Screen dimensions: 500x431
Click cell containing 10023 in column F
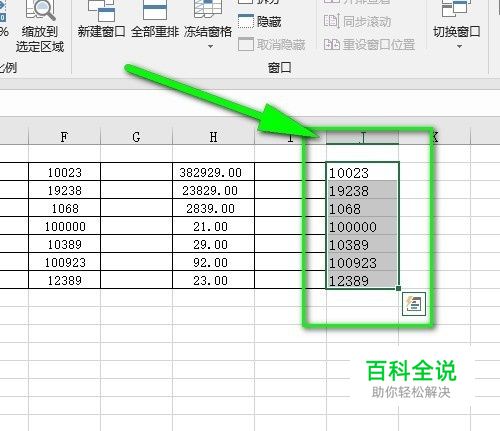pos(64,172)
